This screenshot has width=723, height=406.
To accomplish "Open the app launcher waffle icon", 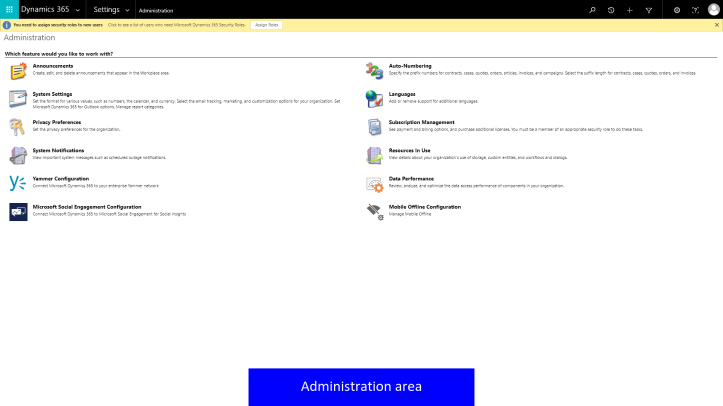I will [9, 9].
